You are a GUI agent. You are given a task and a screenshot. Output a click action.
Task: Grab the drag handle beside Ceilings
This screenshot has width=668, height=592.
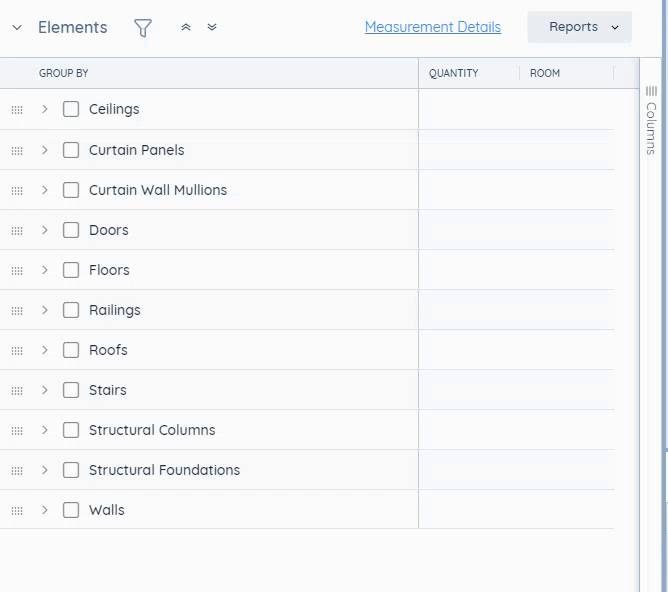coord(17,110)
